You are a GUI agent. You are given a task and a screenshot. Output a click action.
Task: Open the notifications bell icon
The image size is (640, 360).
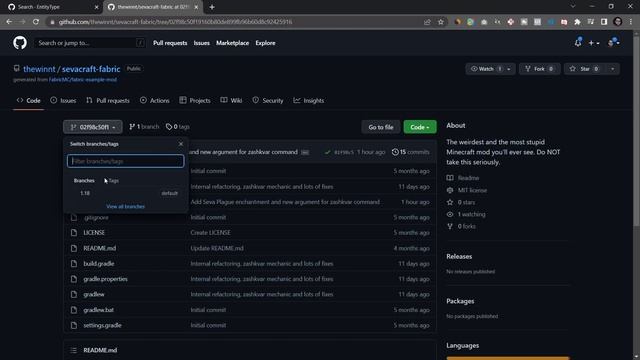tap(578, 42)
